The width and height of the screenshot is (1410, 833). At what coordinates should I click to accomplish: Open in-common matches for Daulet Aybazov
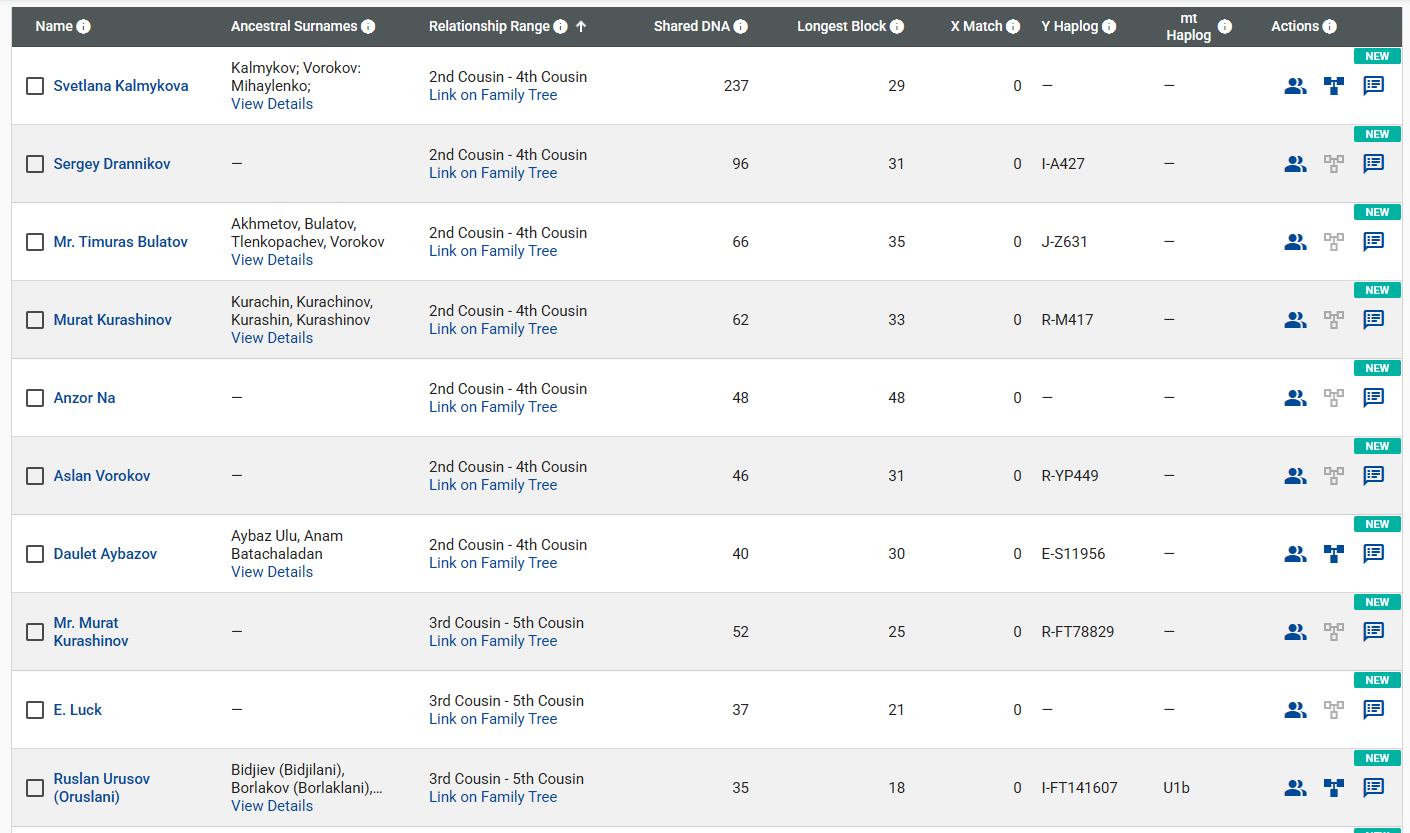[1295, 554]
